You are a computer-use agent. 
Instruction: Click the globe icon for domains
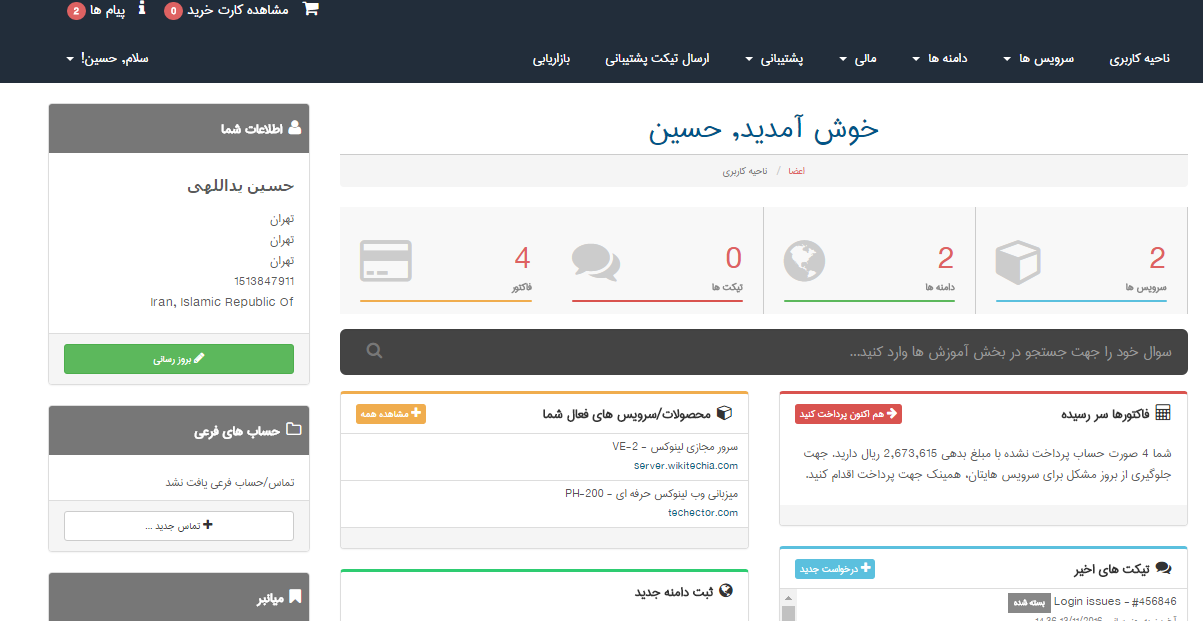pos(805,261)
